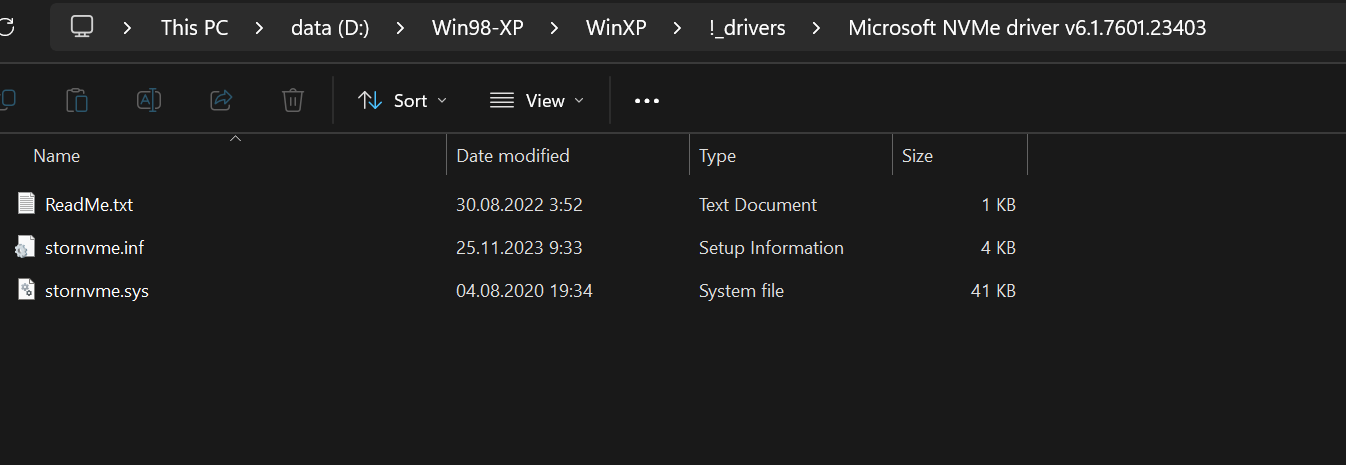Go to the WinXP breadcrumb folder
The height and width of the screenshot is (465, 1346).
[x=616, y=28]
